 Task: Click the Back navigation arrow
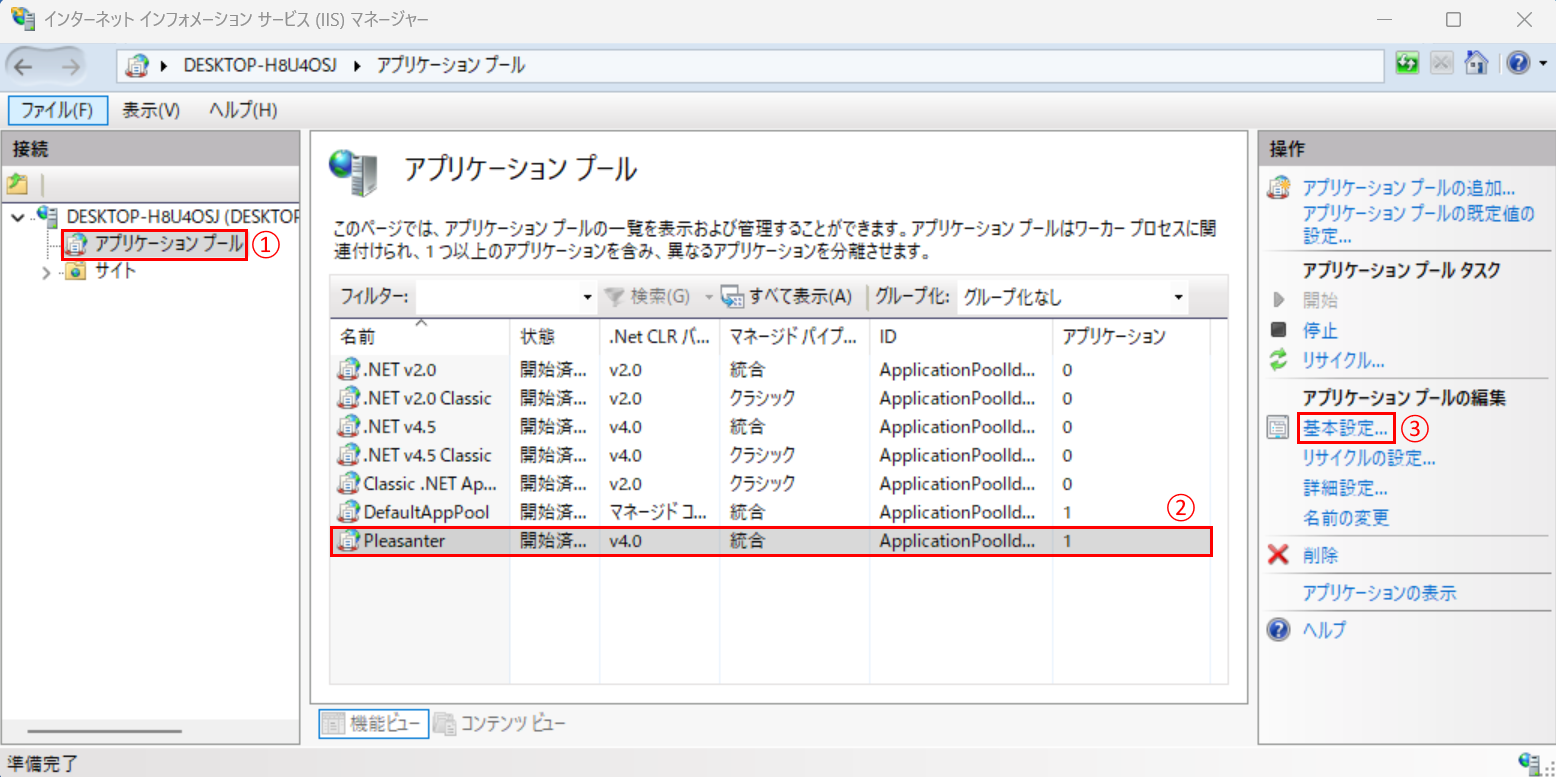click(24, 66)
